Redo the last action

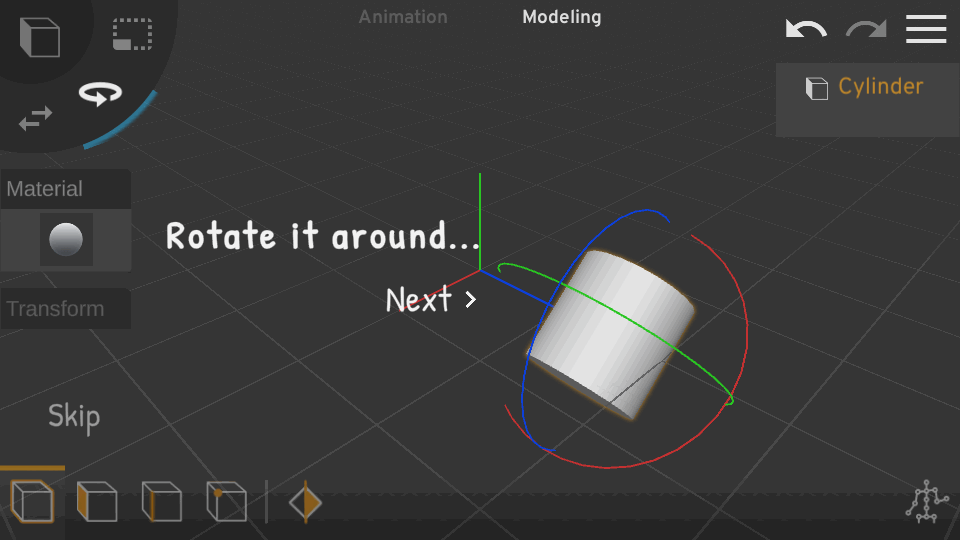pyautogui.click(x=866, y=29)
